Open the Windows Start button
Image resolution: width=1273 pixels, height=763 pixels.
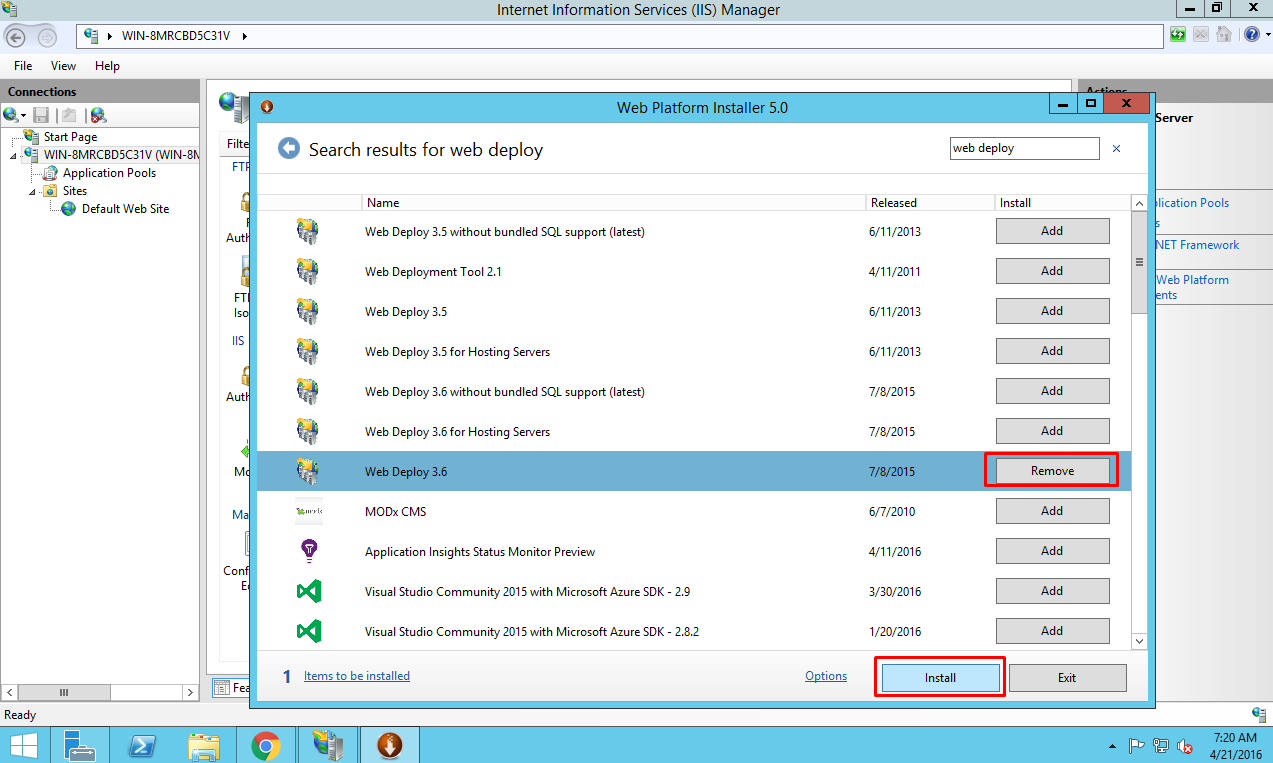24,745
